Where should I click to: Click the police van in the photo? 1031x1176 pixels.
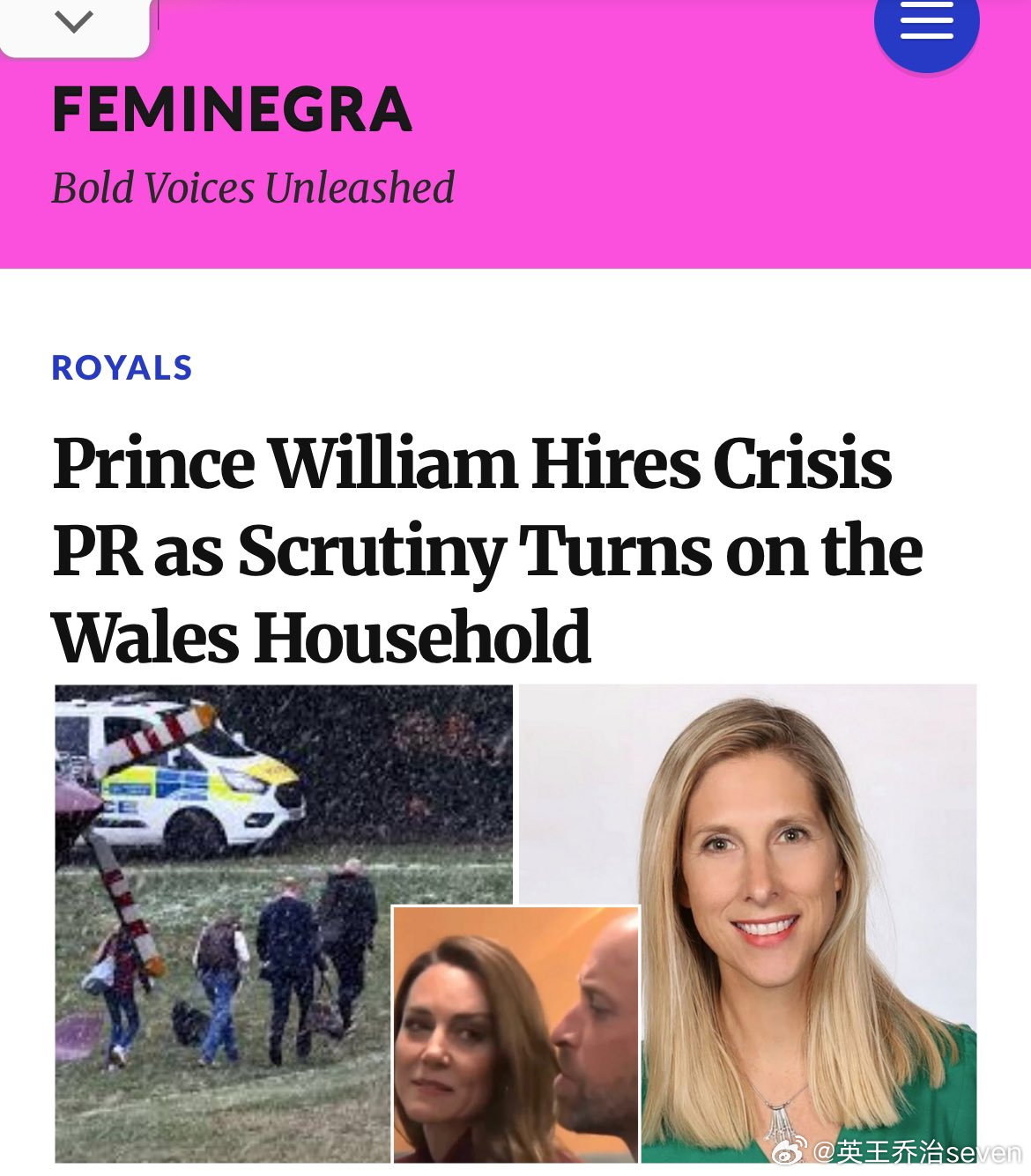pos(181,775)
